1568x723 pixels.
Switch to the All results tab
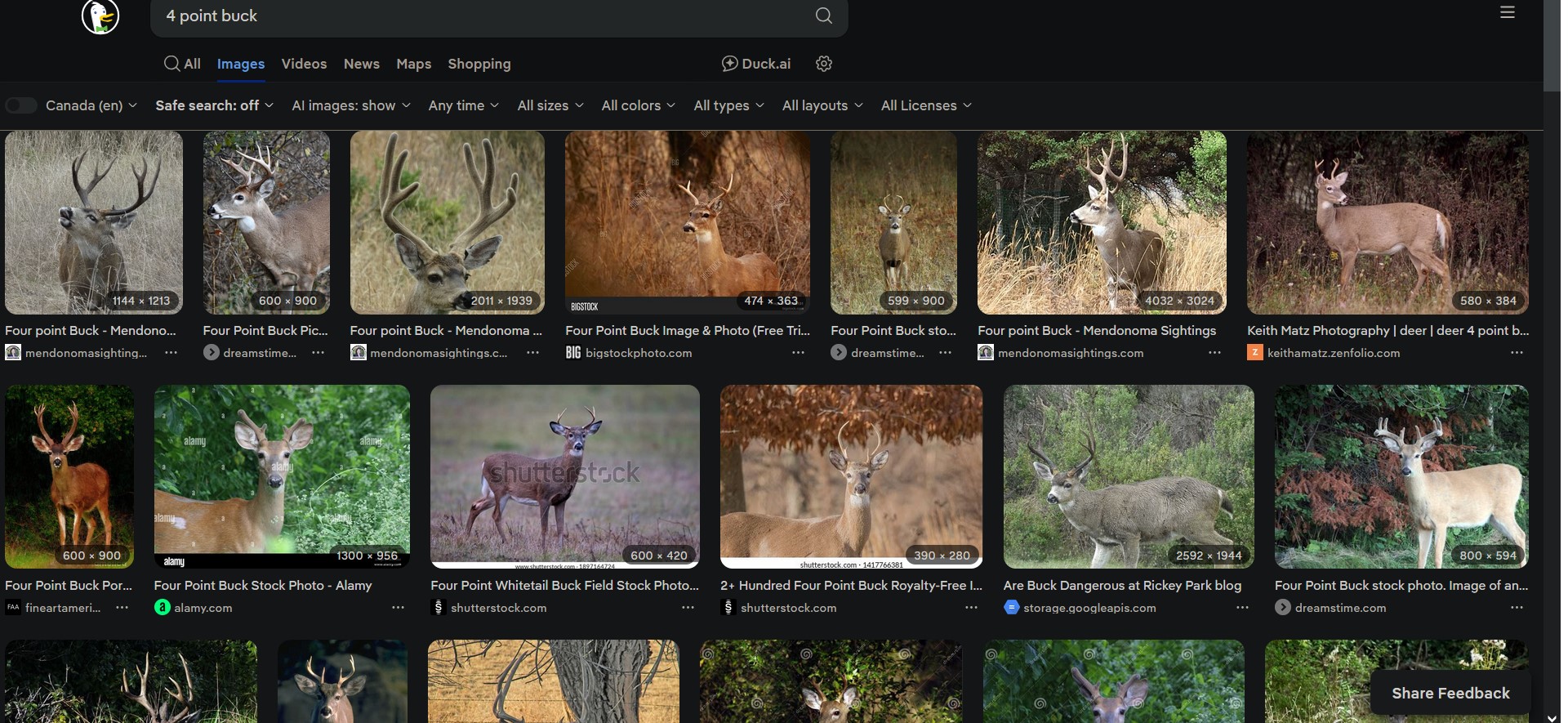point(182,64)
